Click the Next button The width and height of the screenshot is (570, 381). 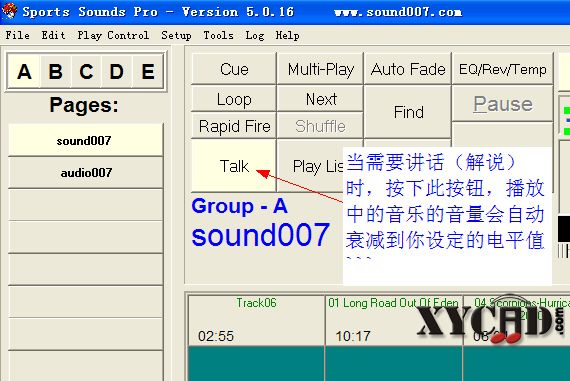pos(321,99)
